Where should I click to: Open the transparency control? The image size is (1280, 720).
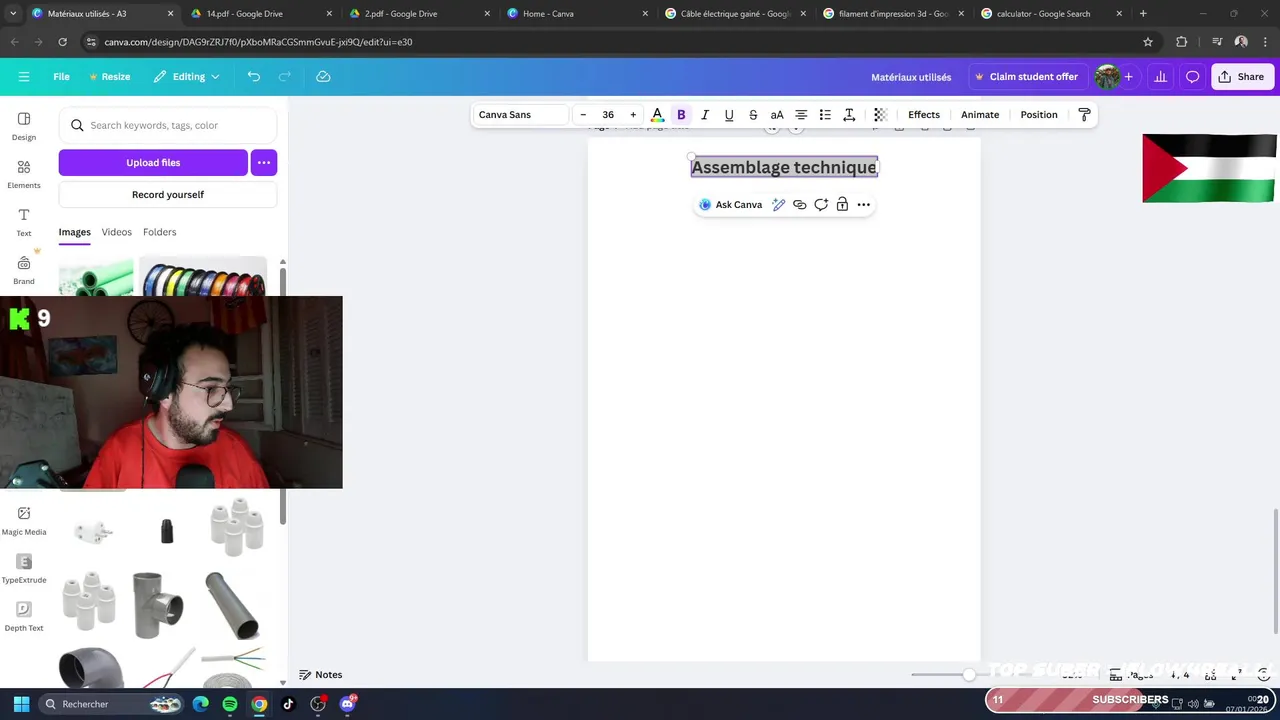(x=880, y=115)
